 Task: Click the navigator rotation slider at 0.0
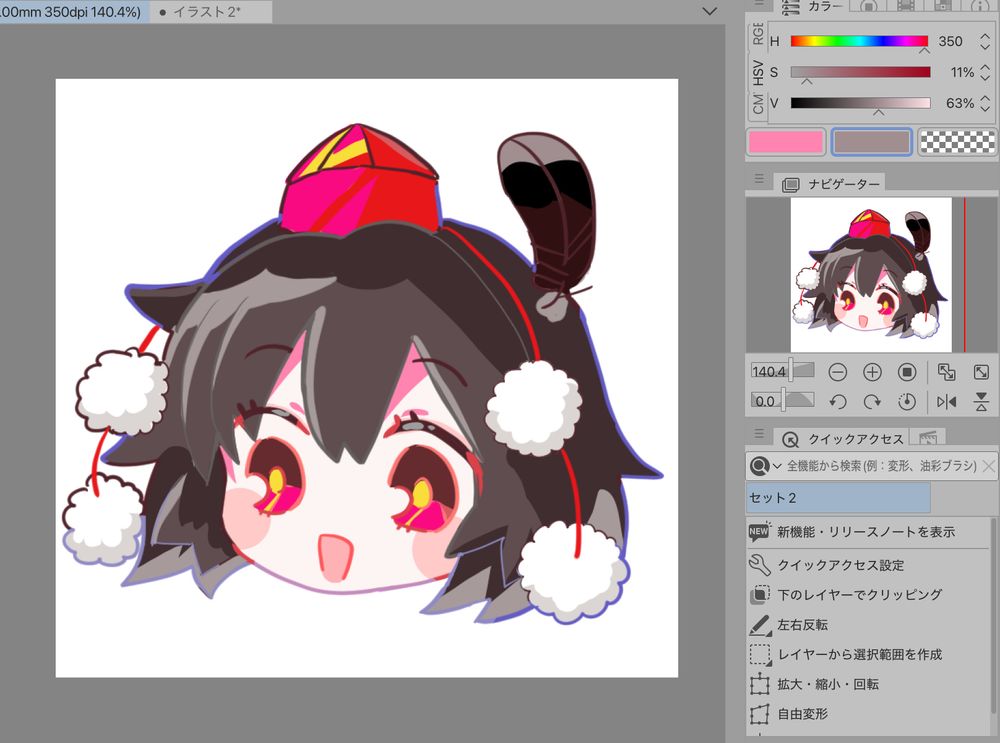point(783,401)
